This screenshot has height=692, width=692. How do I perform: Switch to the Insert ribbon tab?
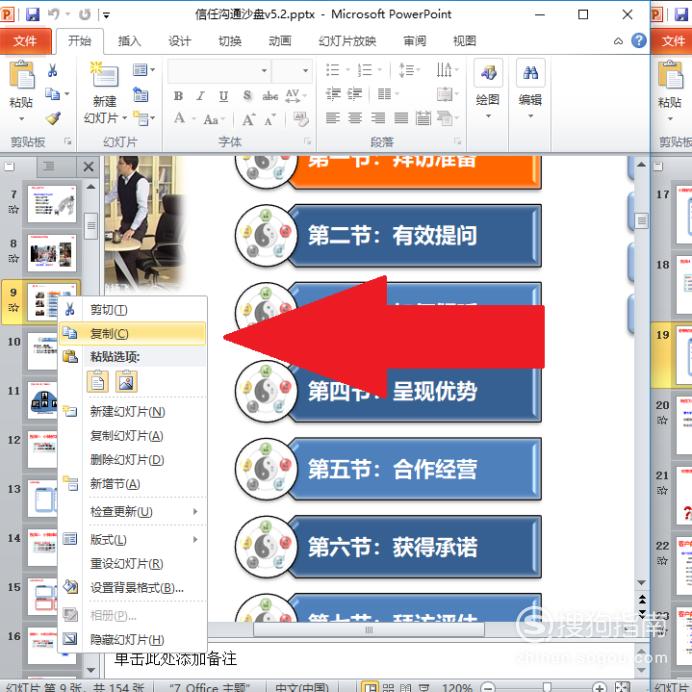(129, 41)
